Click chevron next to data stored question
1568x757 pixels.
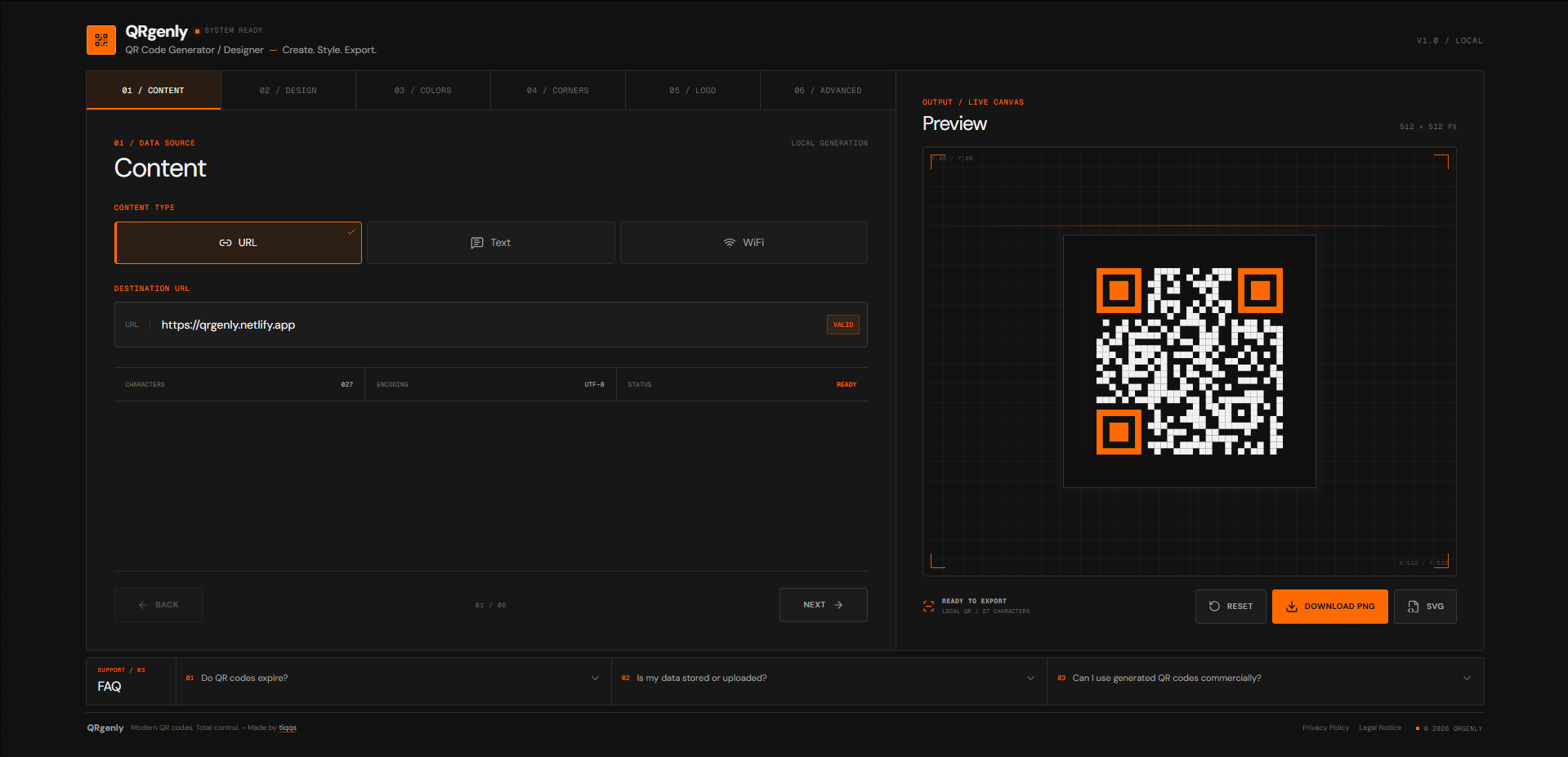pyautogui.click(x=1030, y=679)
